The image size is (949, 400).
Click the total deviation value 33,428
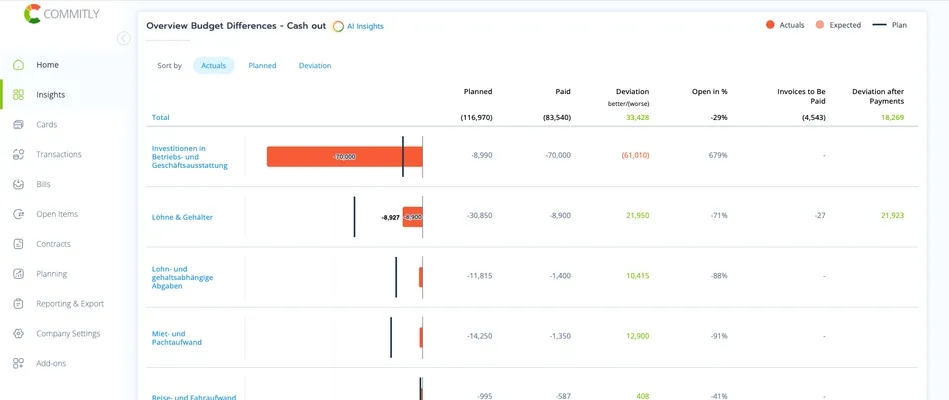tap(637, 117)
